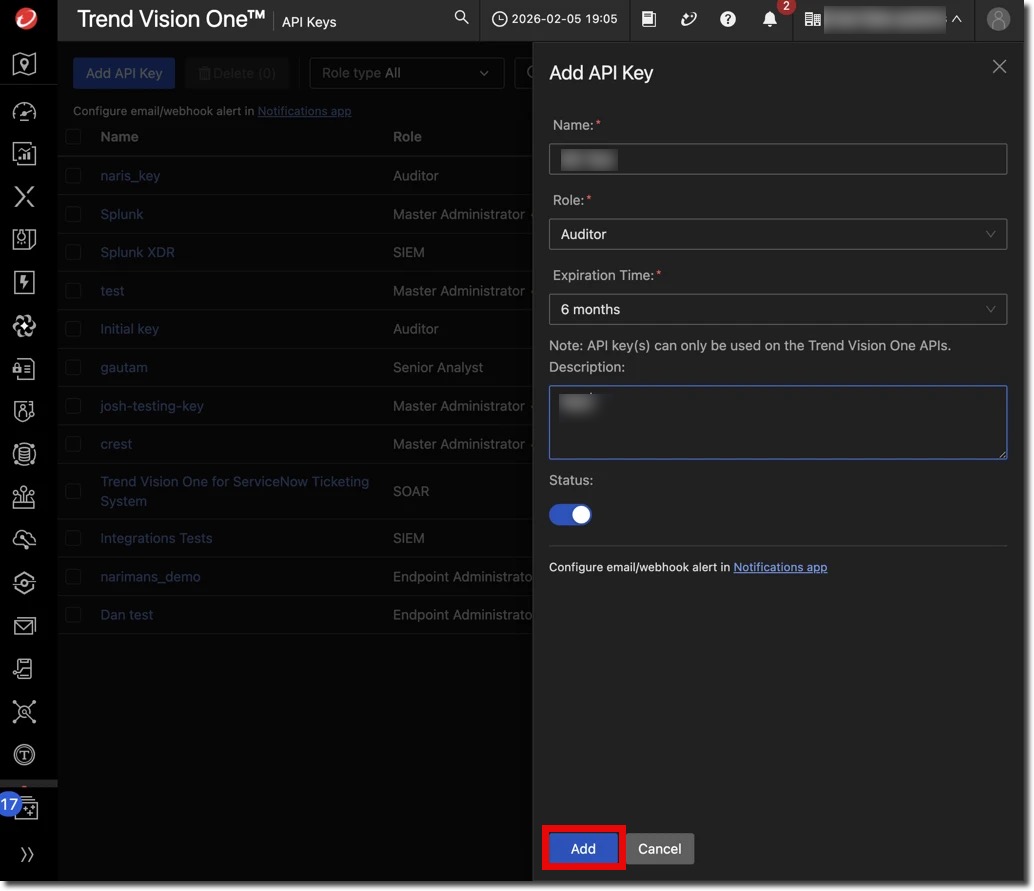Click the Senior Analyst role cell
This screenshot has height=891, width=1034.
click(438, 367)
